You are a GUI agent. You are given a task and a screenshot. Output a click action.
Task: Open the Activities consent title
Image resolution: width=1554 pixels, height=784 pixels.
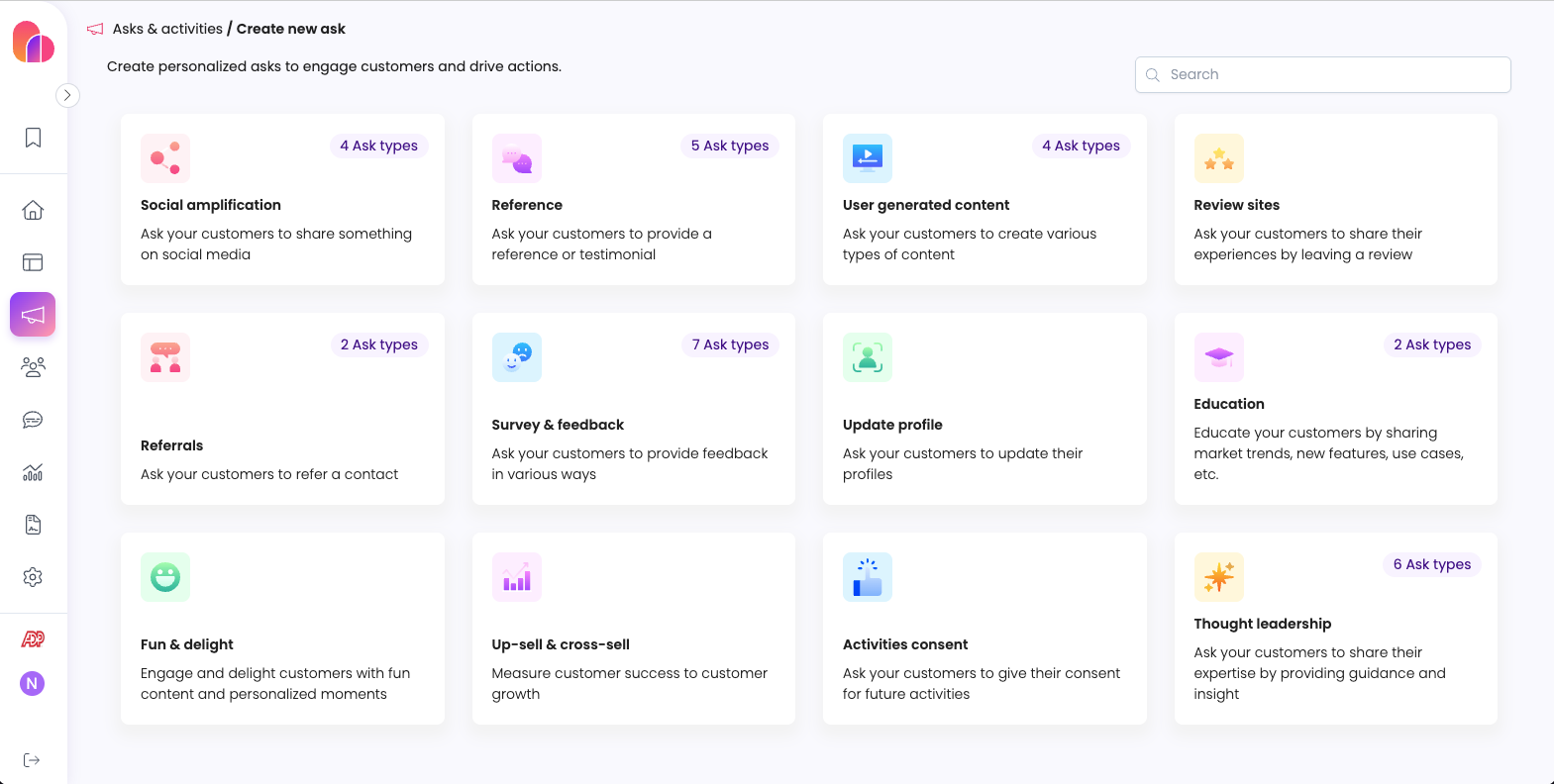(905, 644)
